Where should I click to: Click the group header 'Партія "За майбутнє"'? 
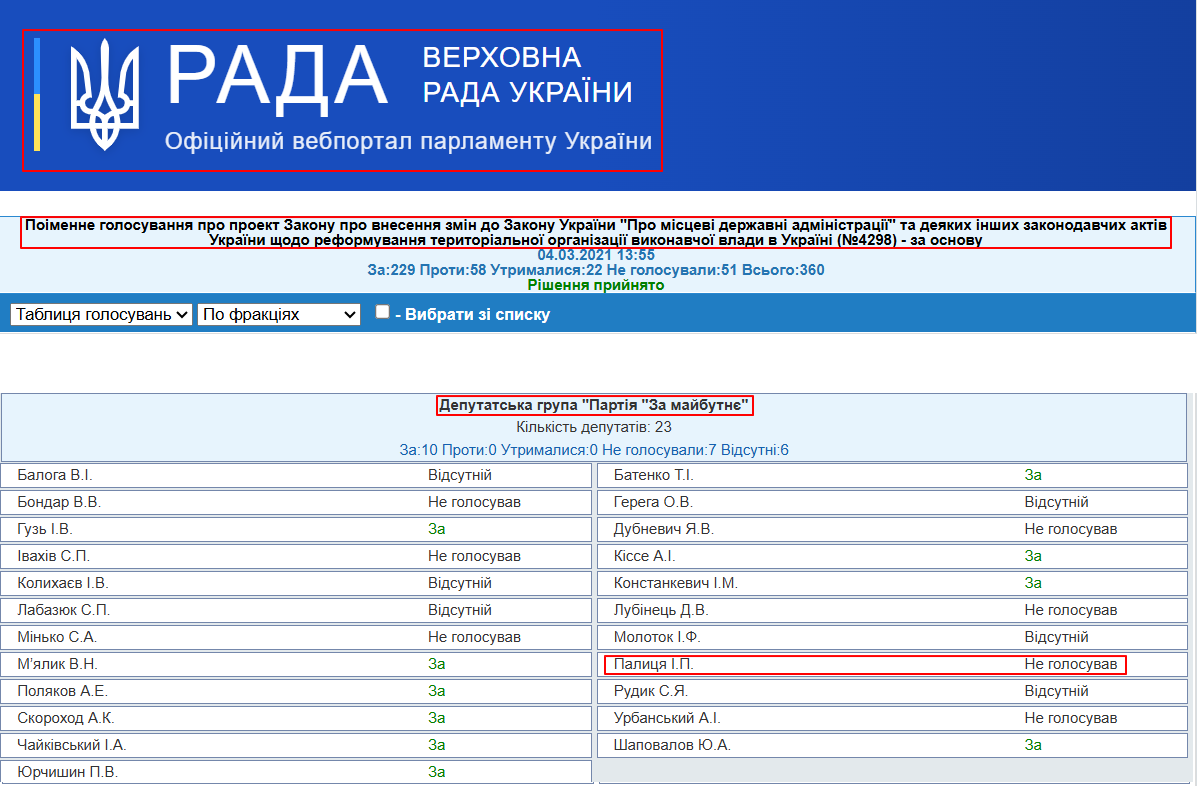(x=594, y=405)
